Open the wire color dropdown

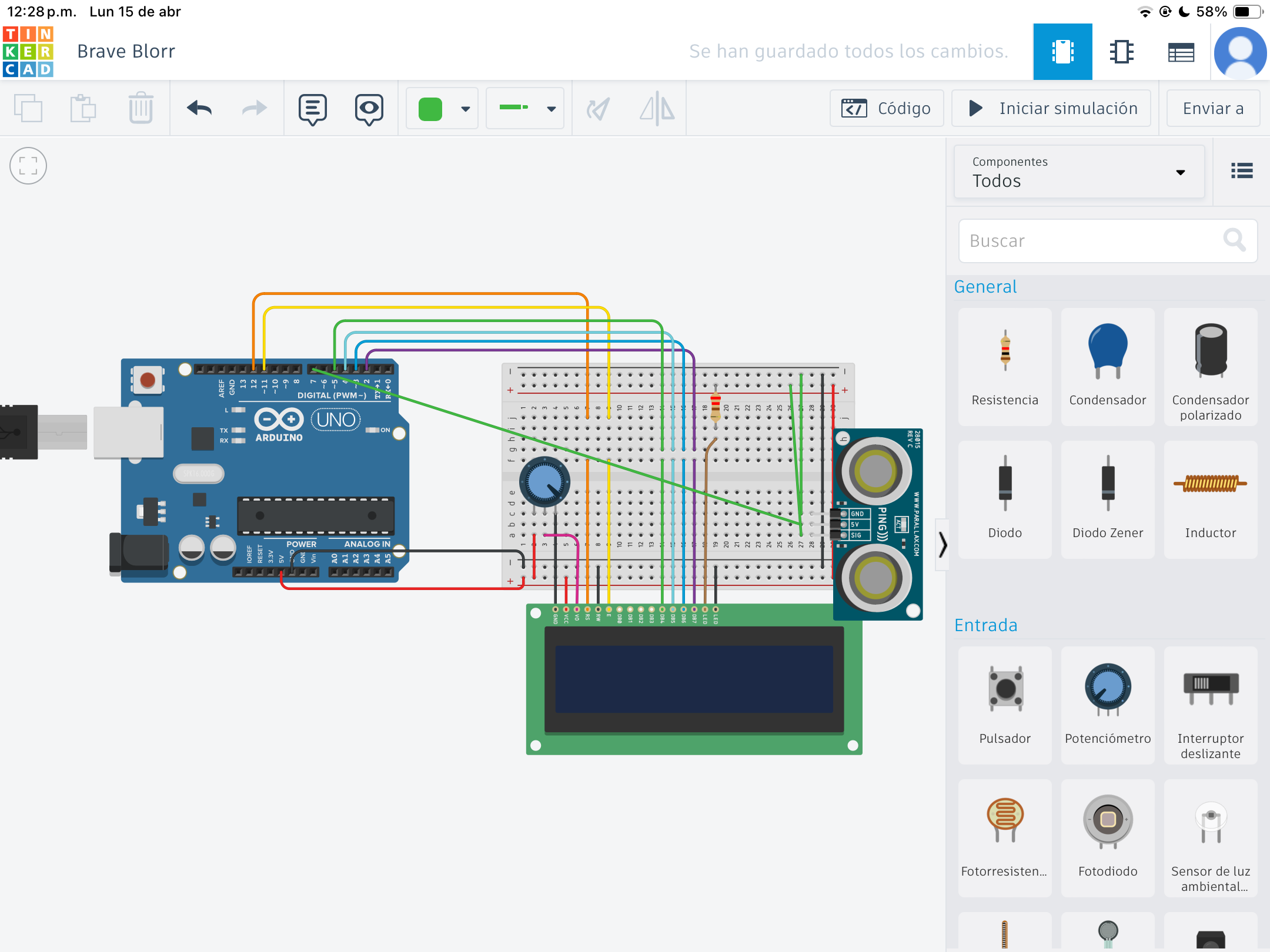pyautogui.click(x=465, y=109)
